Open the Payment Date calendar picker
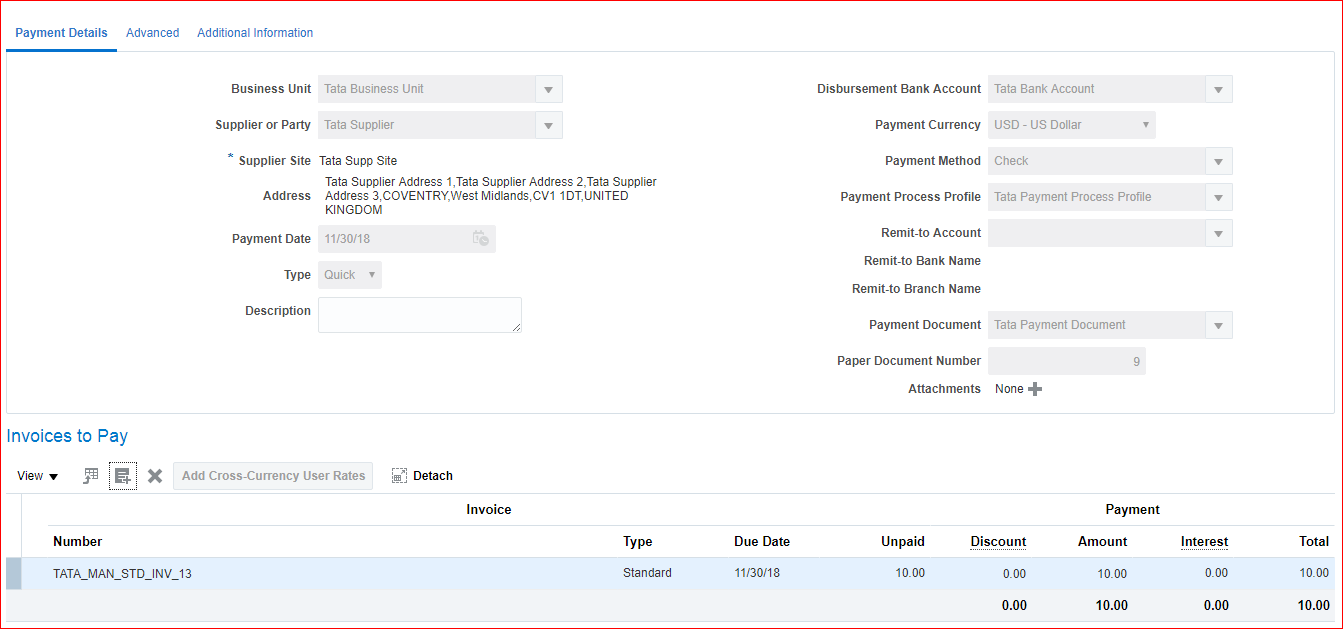 pyautogui.click(x=481, y=239)
